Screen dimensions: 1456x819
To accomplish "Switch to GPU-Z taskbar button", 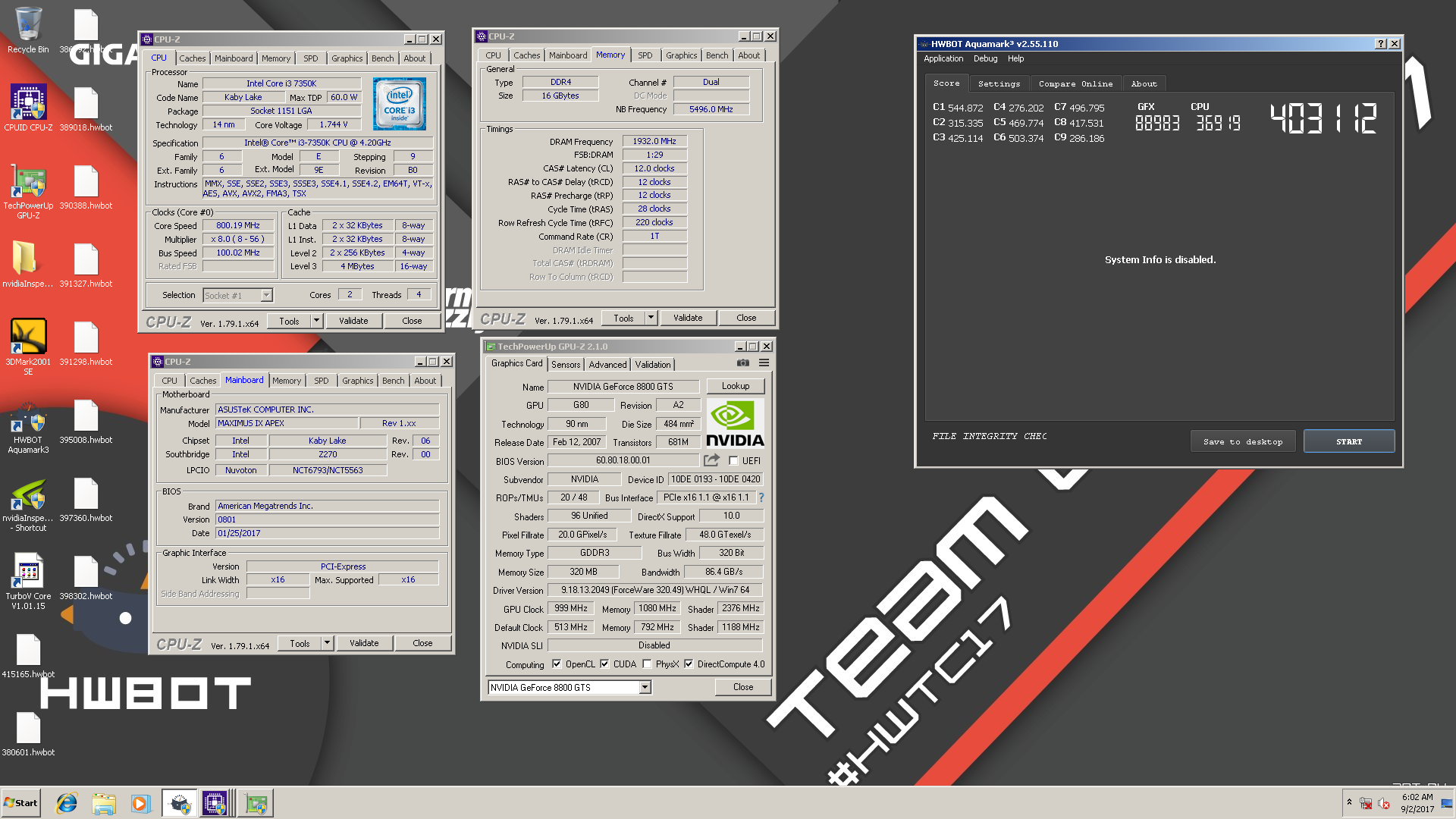I will 256,803.
